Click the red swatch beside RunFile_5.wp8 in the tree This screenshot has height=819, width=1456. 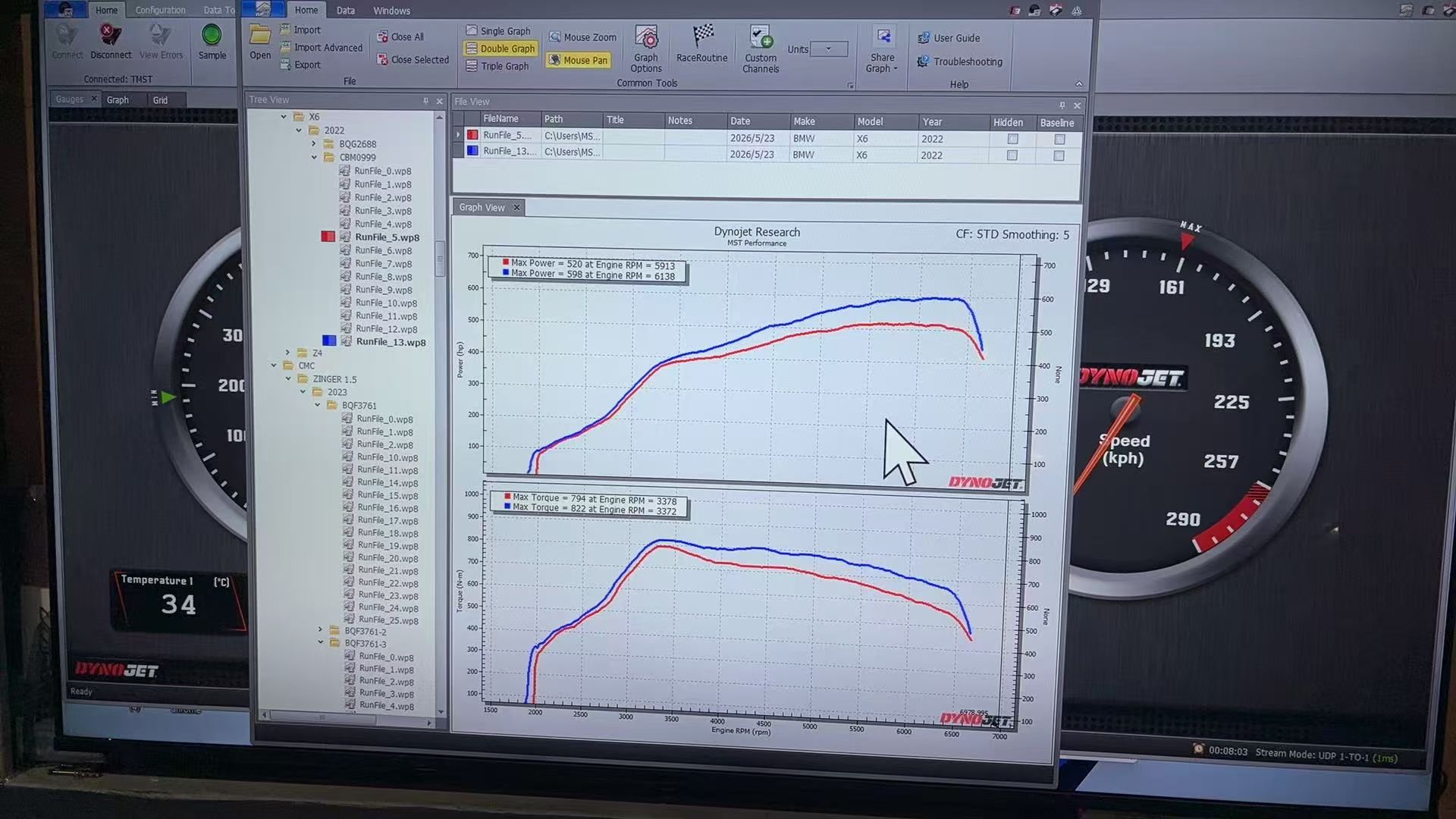(x=328, y=237)
